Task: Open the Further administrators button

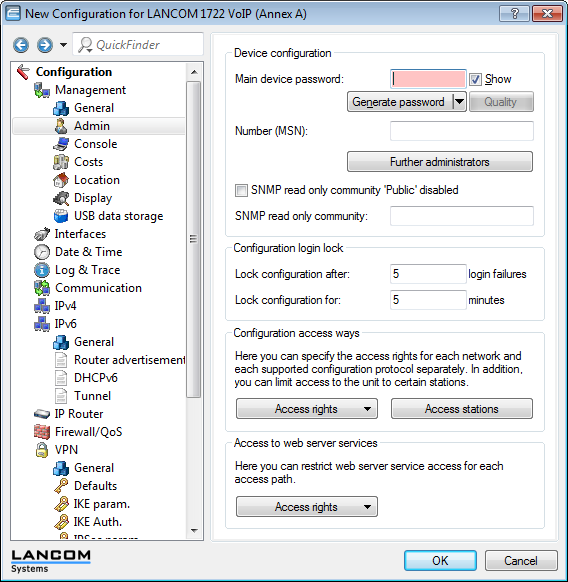Action: pyautogui.click(x=440, y=162)
